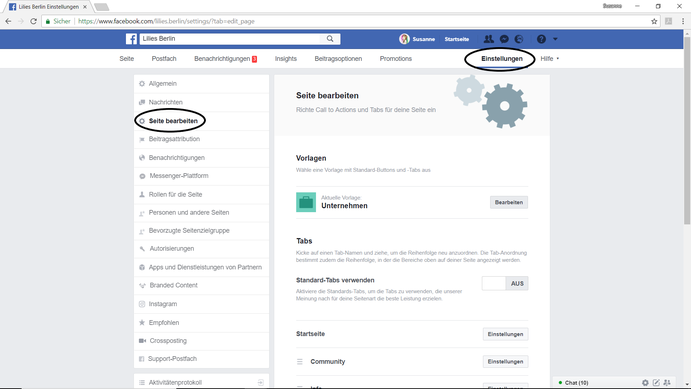Open chat options gear icon

click(645, 382)
